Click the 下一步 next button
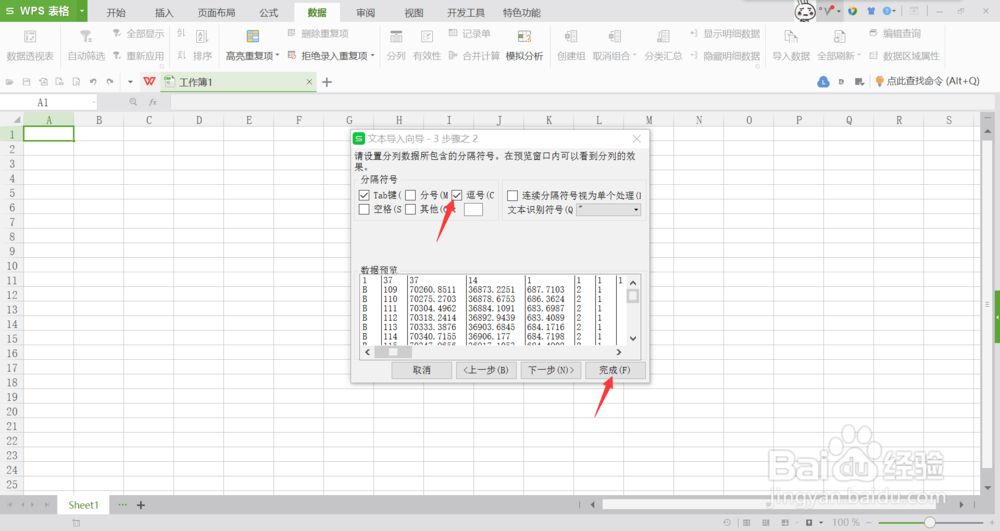This screenshot has height=531, width=1000. [551, 370]
